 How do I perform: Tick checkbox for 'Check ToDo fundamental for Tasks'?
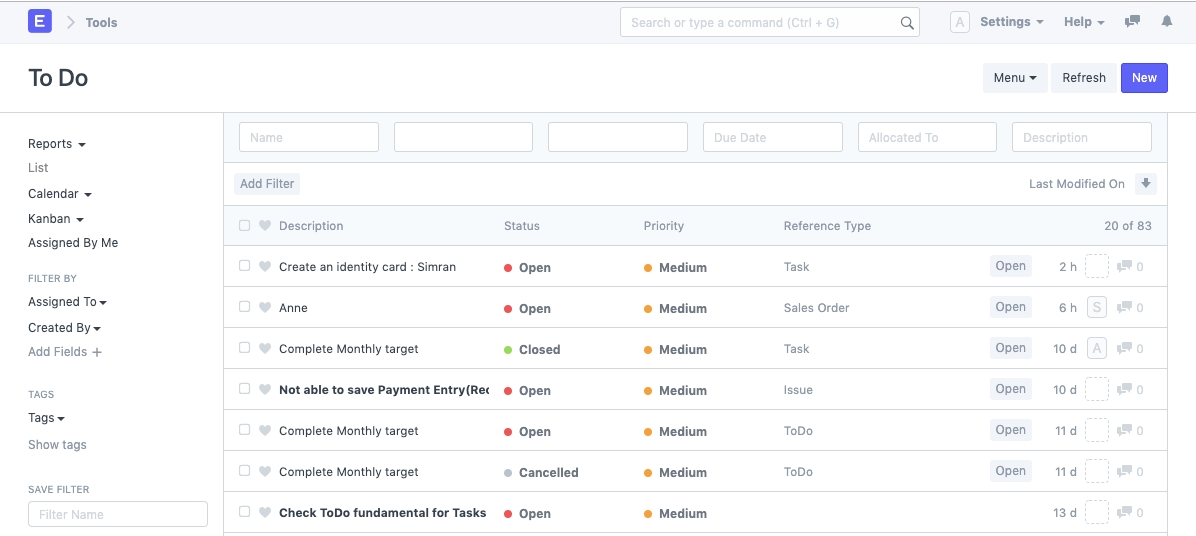[x=245, y=512]
